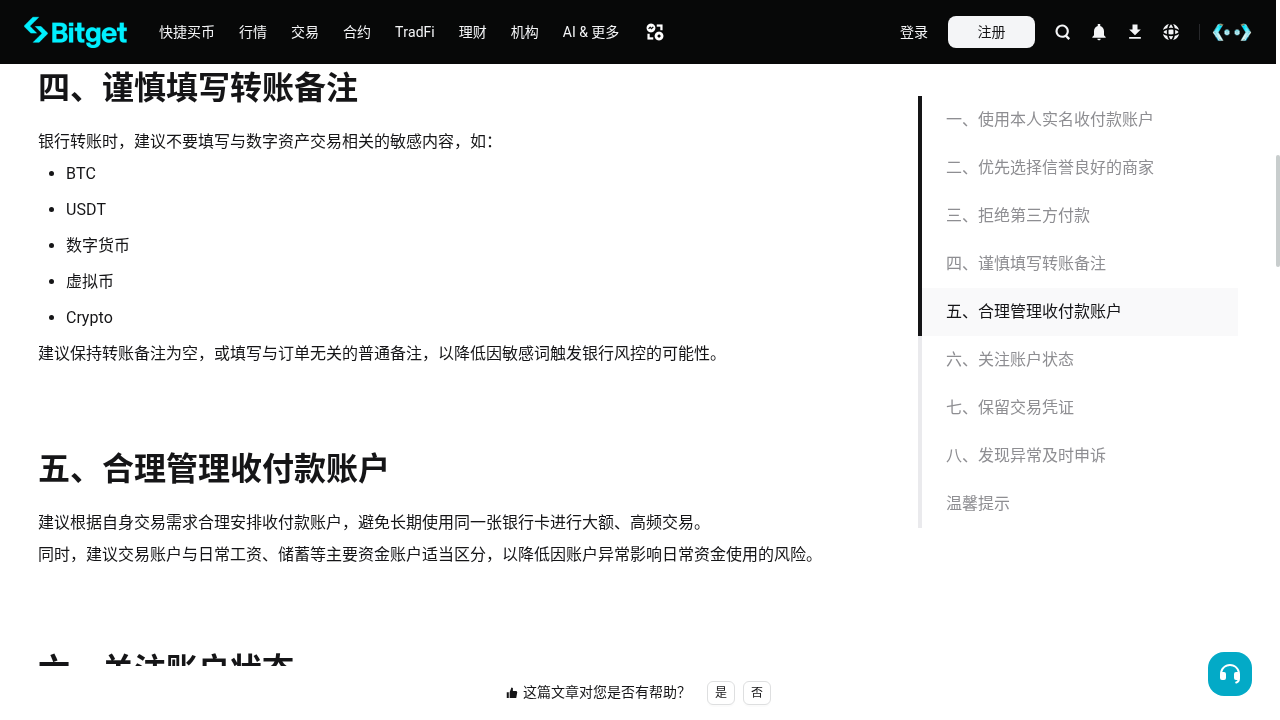1280x720 pixels.
Task: Click the 四、谨慎填写转账备注 heading
Action: pyautogui.click(x=198, y=88)
